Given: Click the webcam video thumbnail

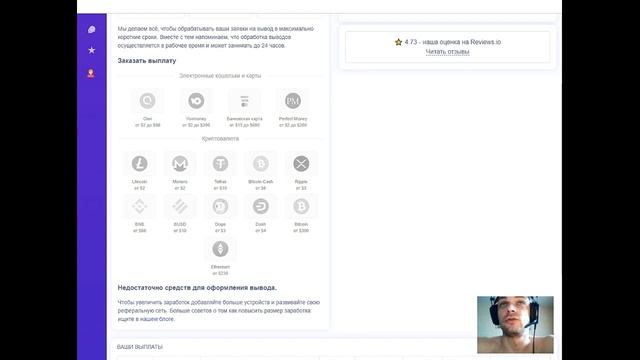Looking at the screenshot, I should click(516, 324).
